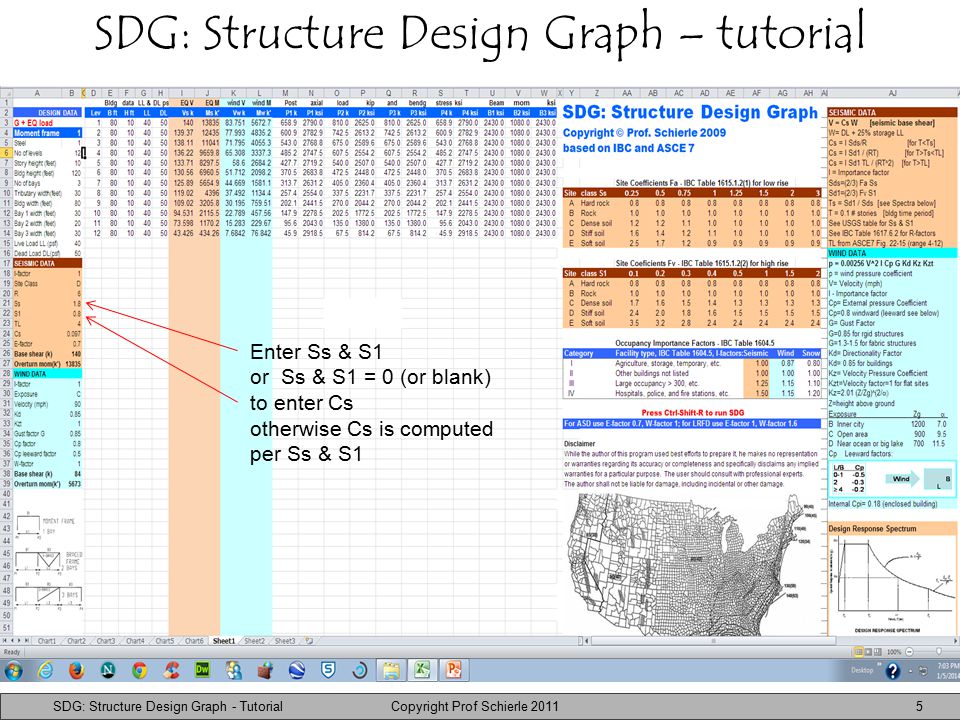Select the 'SEISMIC DATA' header in column A
Image resolution: width=960 pixels, height=720 pixels.
click(47, 263)
